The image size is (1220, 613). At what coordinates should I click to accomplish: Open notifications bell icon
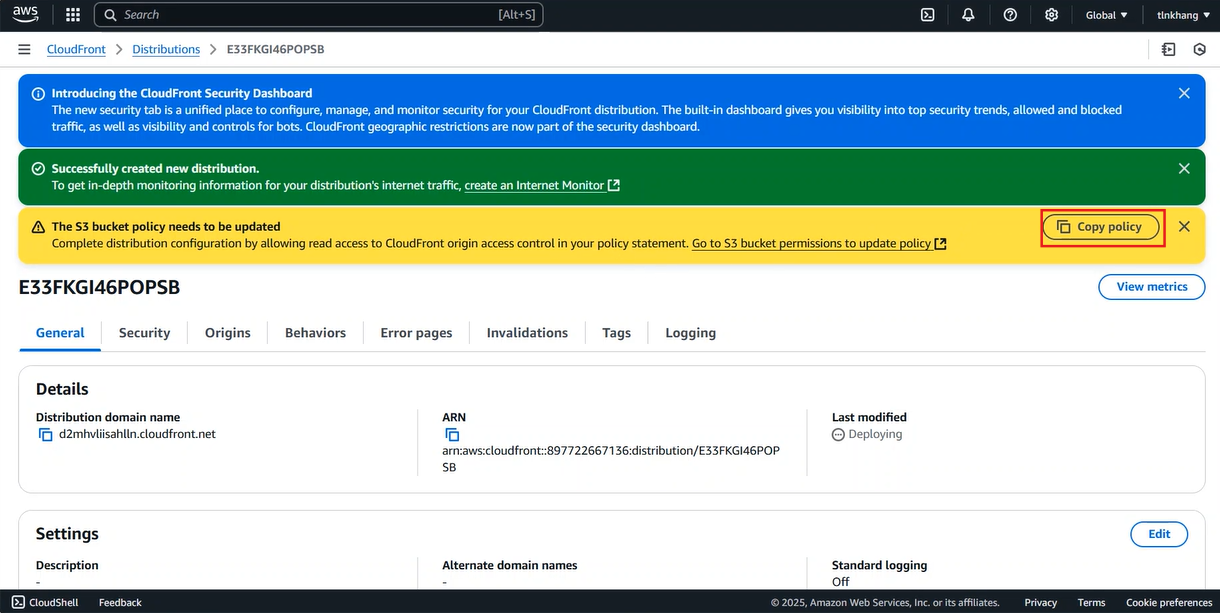pyautogui.click(x=968, y=15)
